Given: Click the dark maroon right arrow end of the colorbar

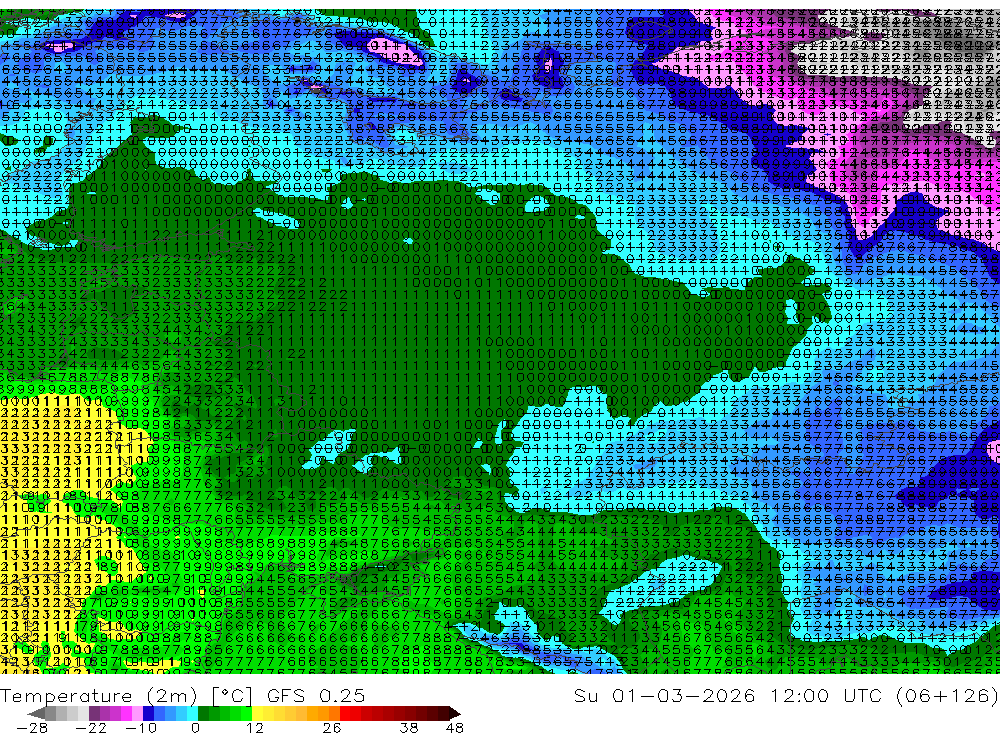Looking at the screenshot, I should point(453,713).
